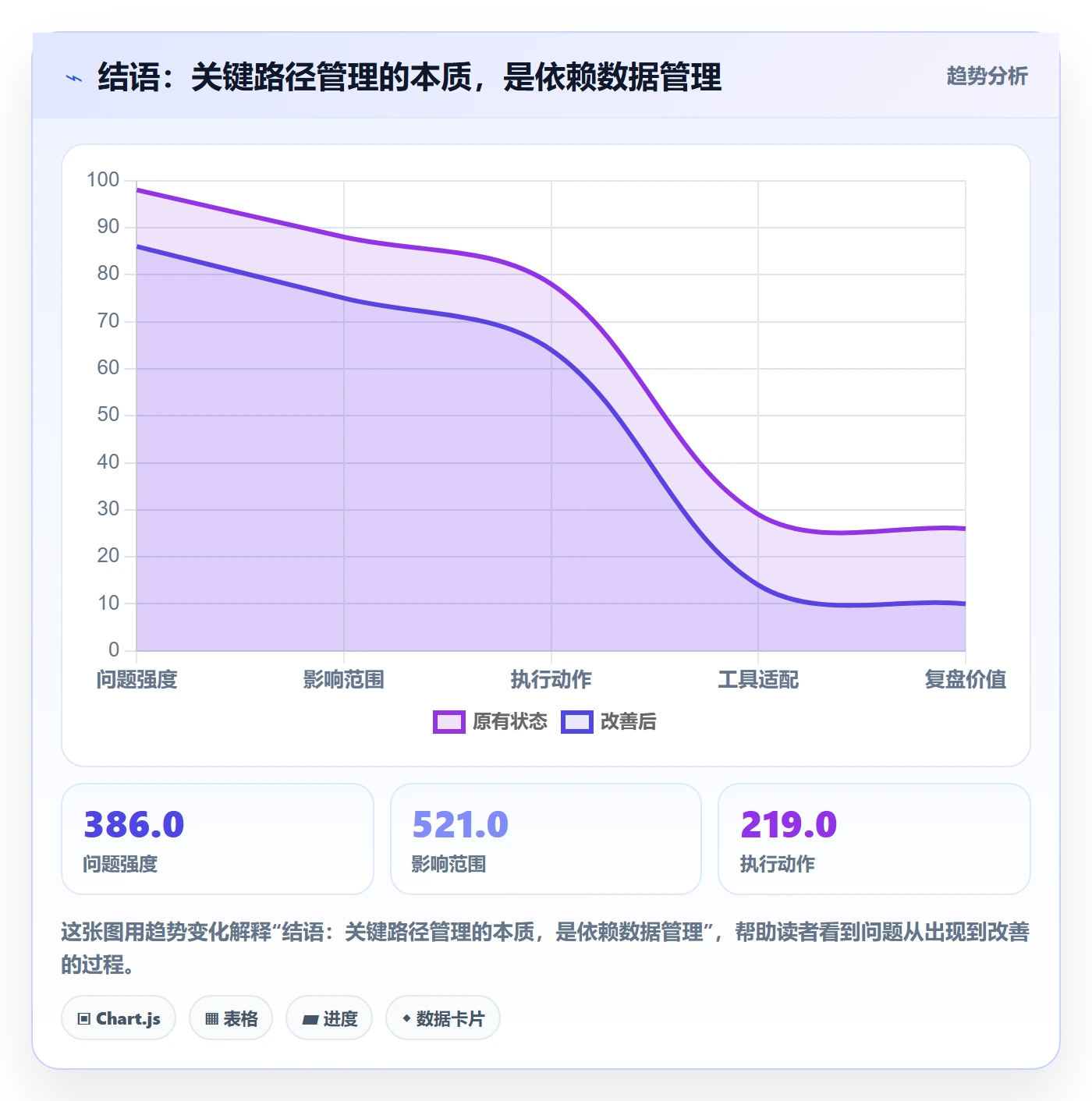Click the chart title 结语：关键路径管理的本质

click(409, 77)
